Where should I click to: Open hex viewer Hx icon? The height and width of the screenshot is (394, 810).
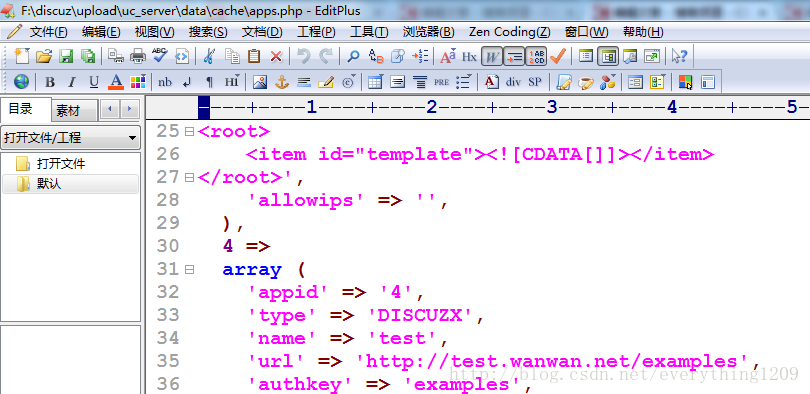469,56
